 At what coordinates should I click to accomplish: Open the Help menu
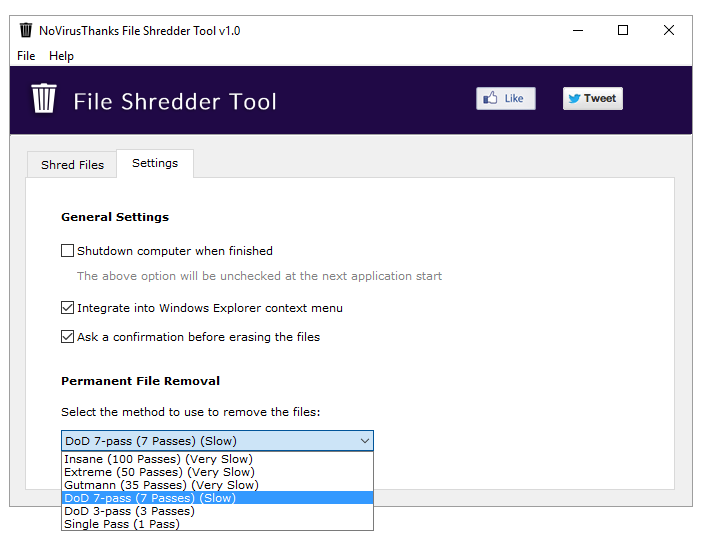(x=62, y=56)
